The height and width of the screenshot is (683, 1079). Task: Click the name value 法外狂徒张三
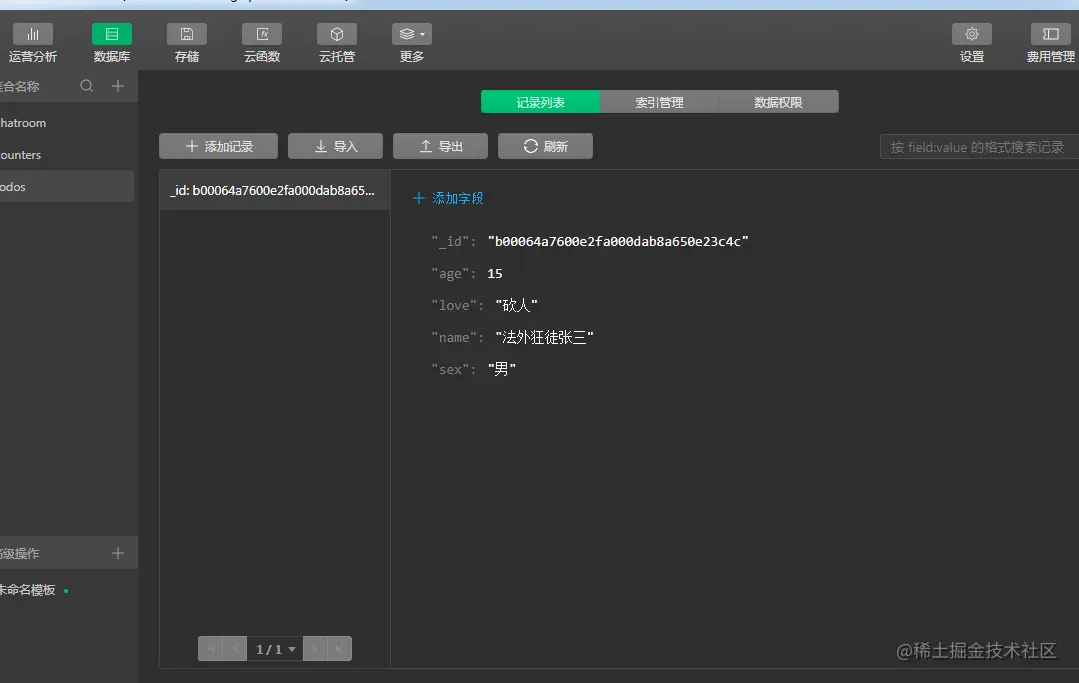coord(544,337)
